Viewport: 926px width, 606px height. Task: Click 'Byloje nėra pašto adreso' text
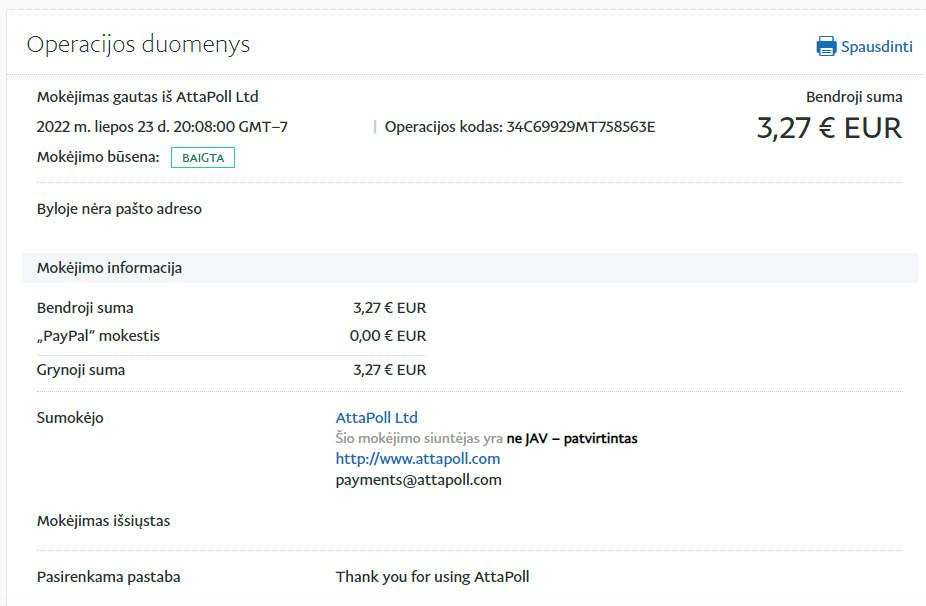click(119, 209)
